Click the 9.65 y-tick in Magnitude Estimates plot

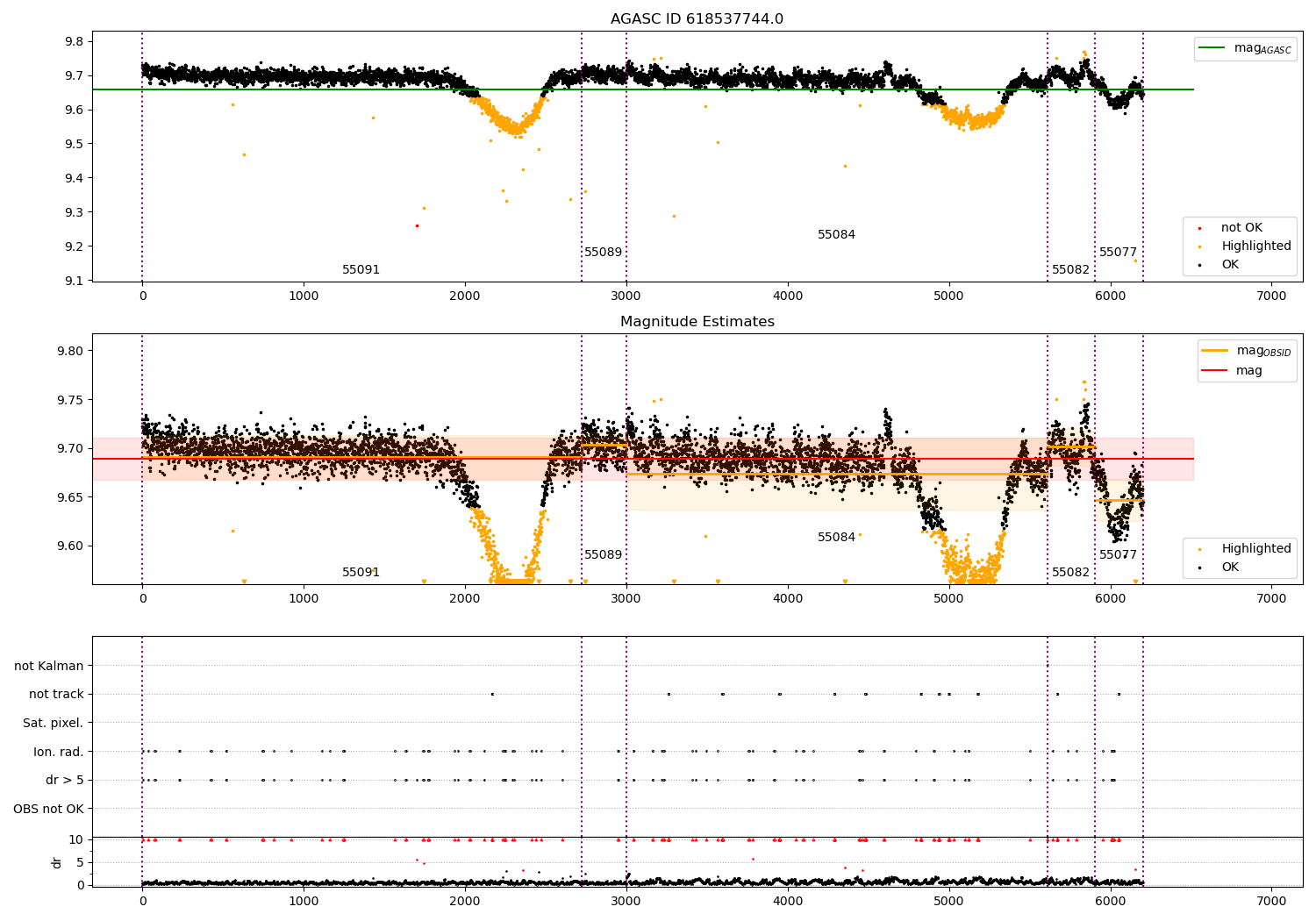click(x=70, y=497)
